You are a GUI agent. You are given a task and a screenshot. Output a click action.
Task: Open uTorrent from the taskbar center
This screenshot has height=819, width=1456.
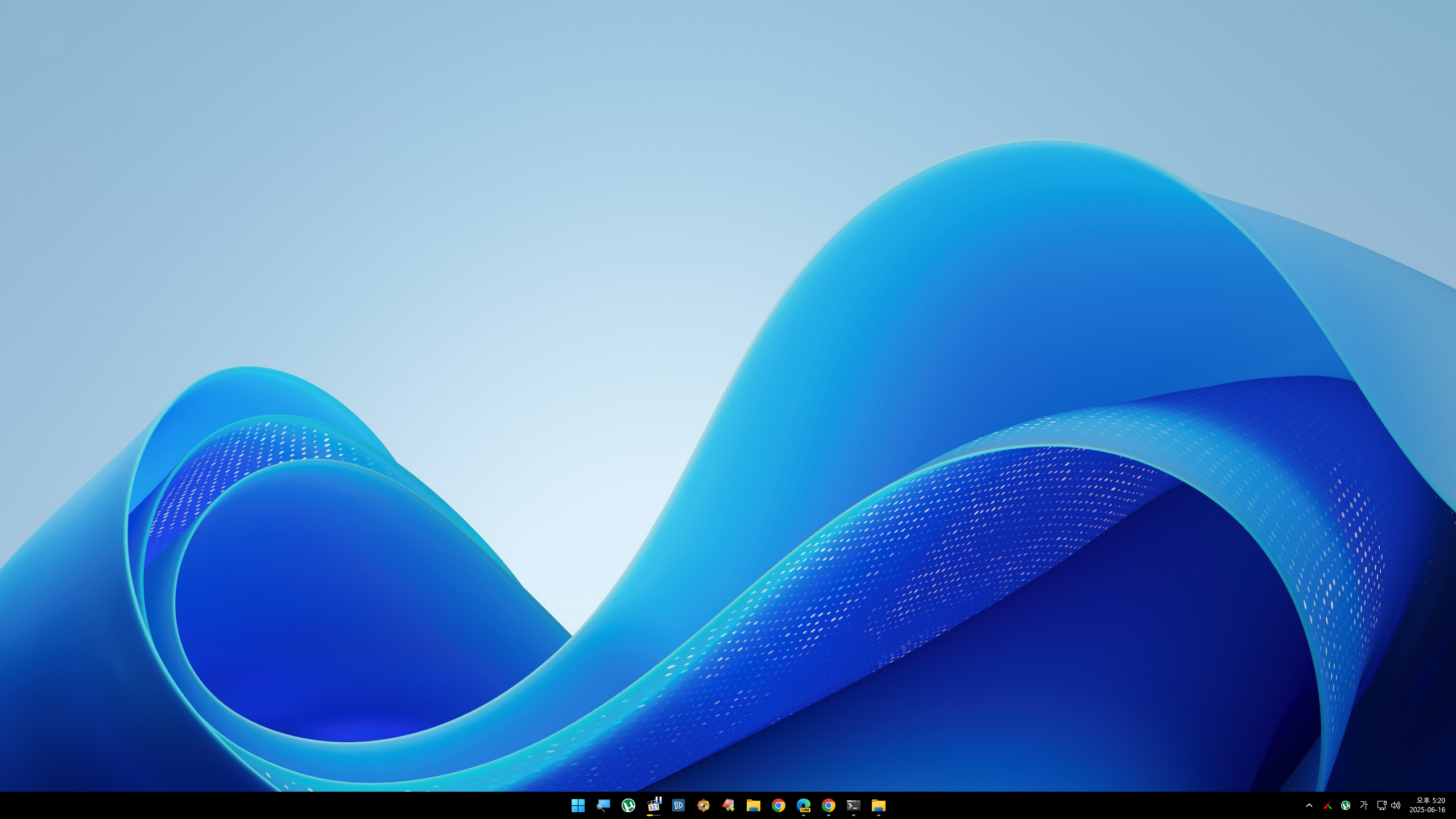click(x=628, y=805)
